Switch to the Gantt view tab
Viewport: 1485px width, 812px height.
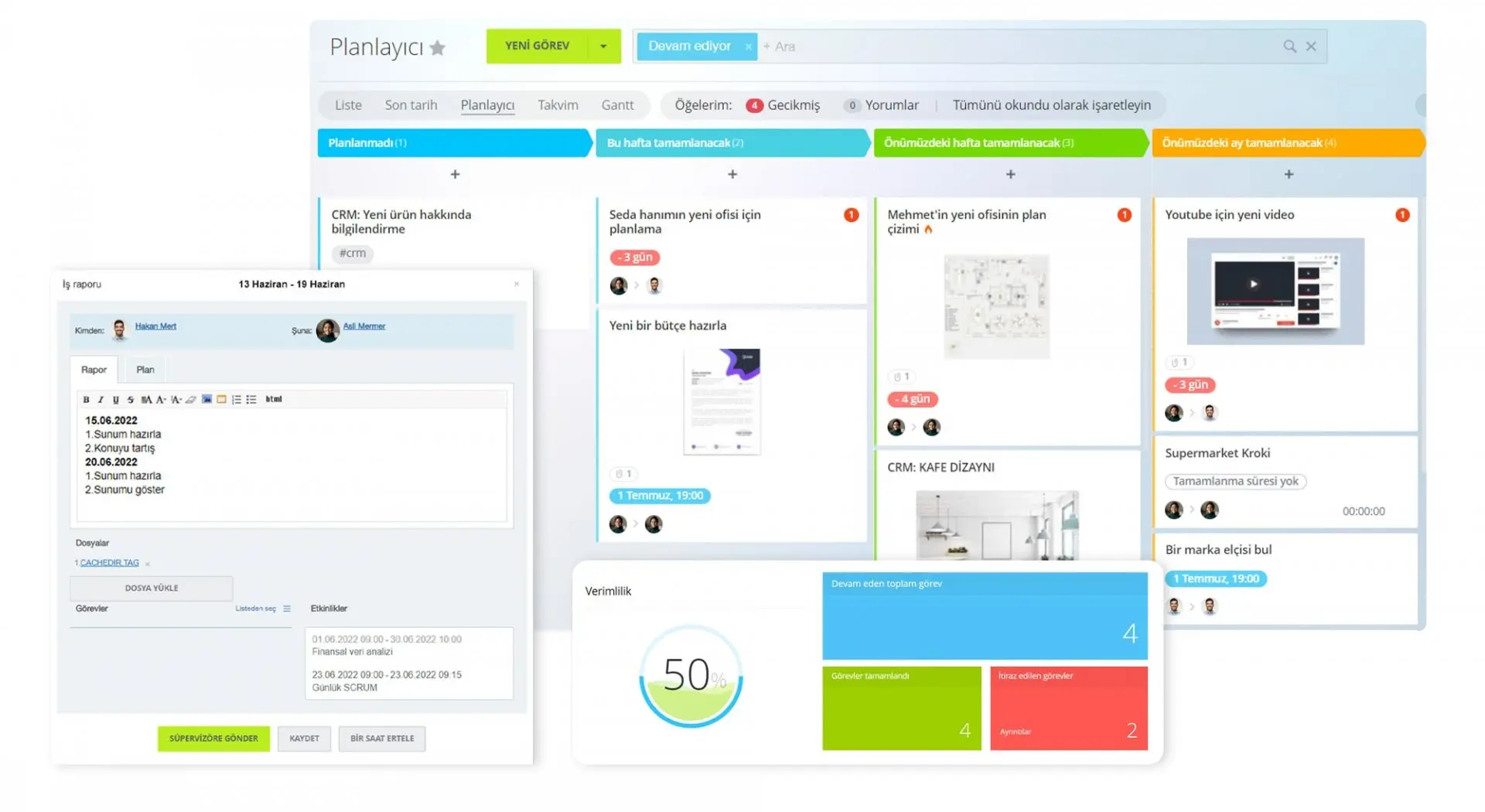pyautogui.click(x=617, y=105)
